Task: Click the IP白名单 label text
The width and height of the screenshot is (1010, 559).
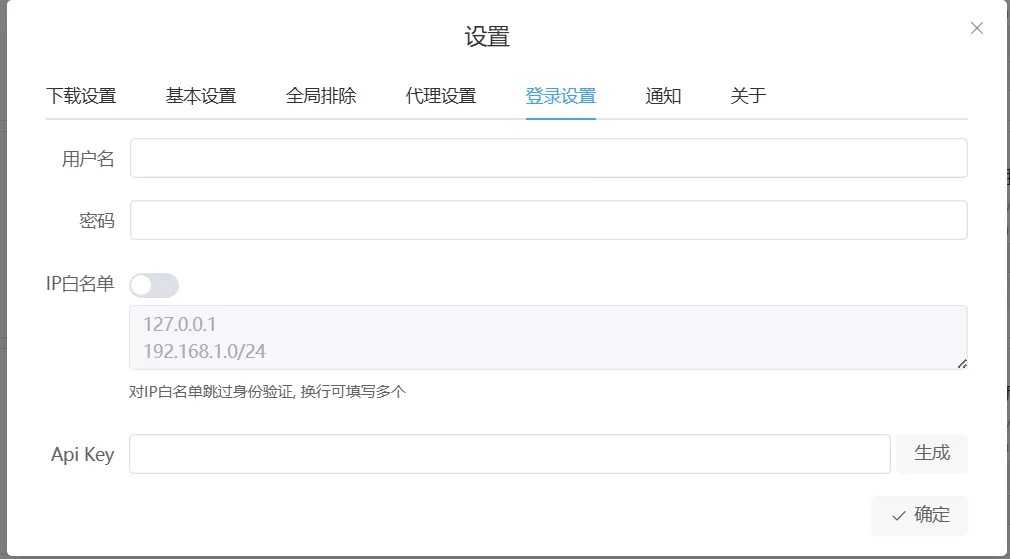Action: click(80, 284)
